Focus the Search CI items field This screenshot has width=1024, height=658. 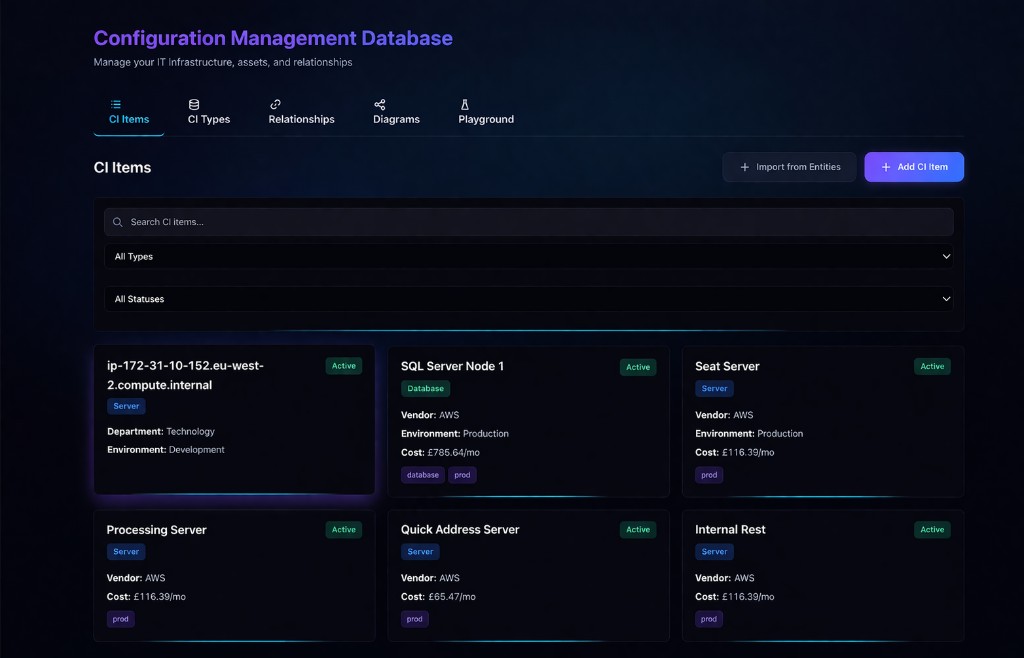coord(528,222)
